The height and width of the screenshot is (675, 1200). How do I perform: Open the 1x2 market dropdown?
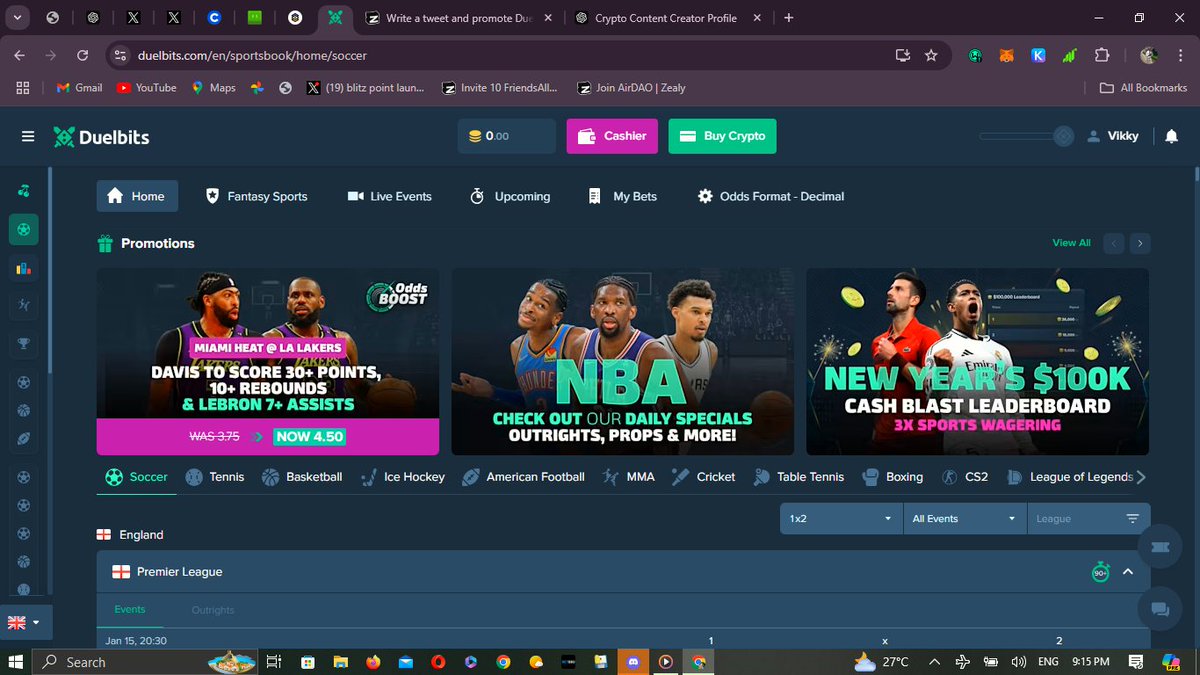(840, 519)
